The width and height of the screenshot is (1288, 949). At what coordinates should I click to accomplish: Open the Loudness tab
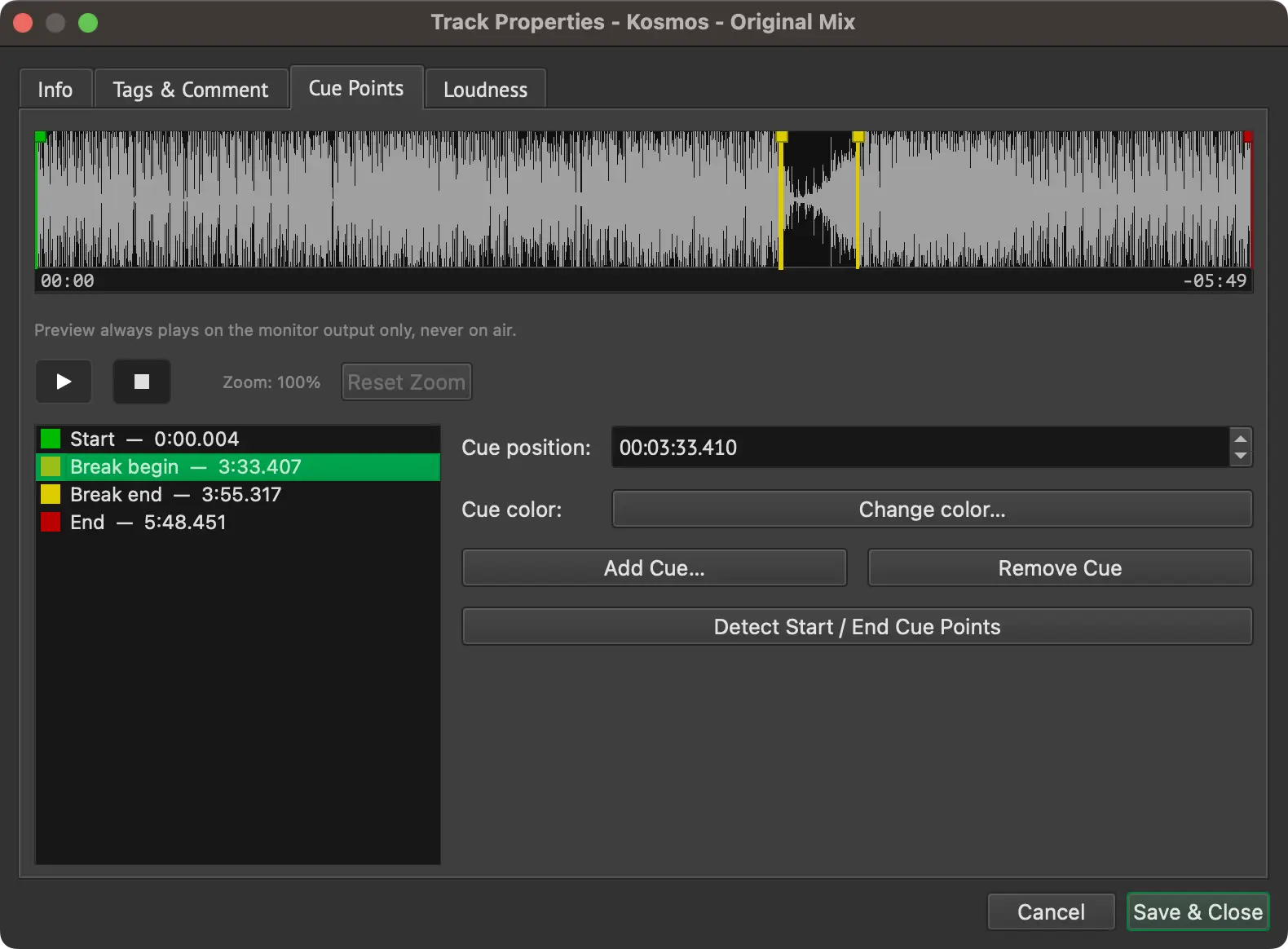point(486,89)
